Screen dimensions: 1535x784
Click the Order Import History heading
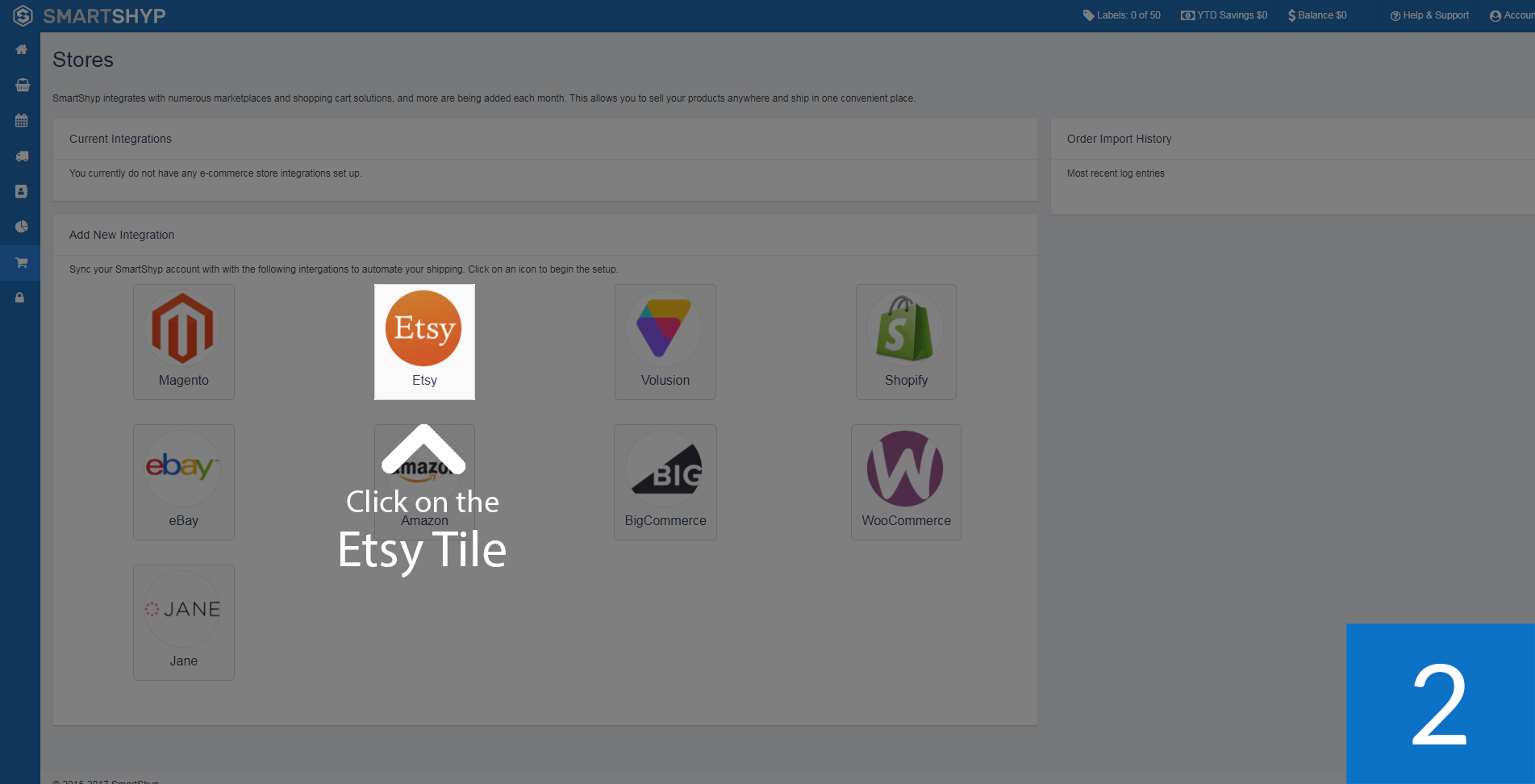1119,139
